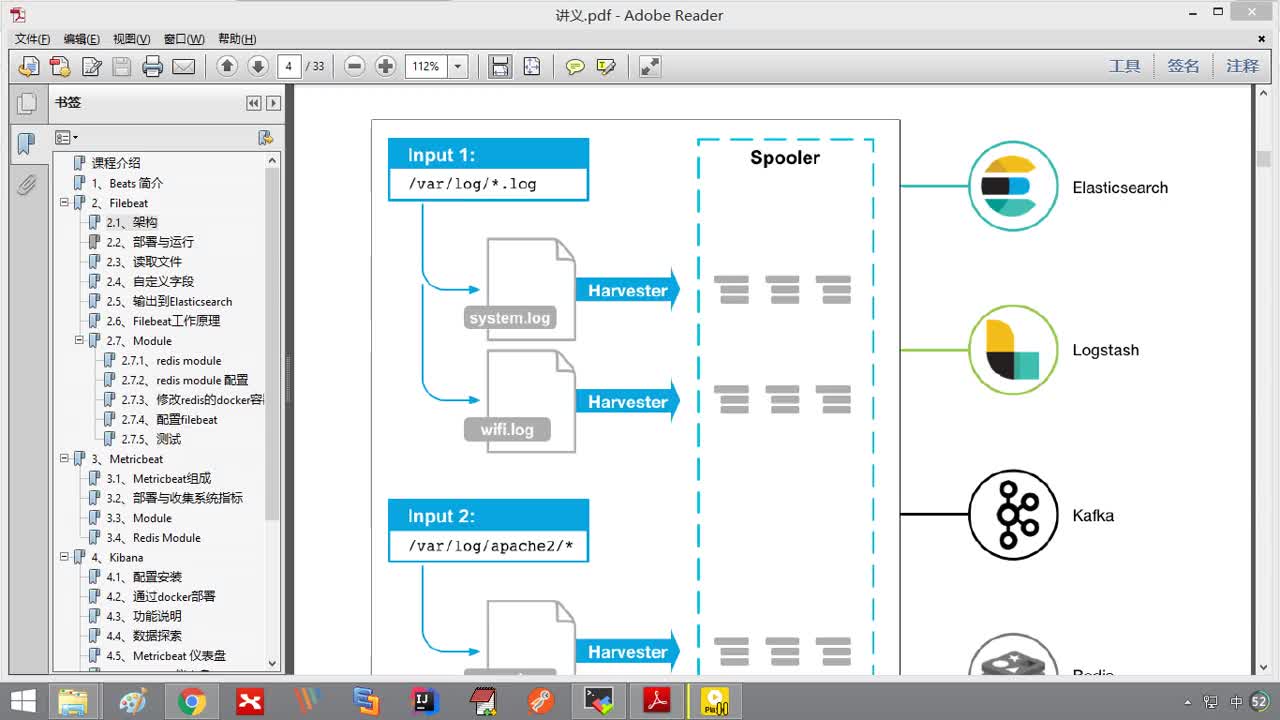Viewport: 1280px width, 720px height.
Task: Open the 注释 pane
Action: 1243,66
